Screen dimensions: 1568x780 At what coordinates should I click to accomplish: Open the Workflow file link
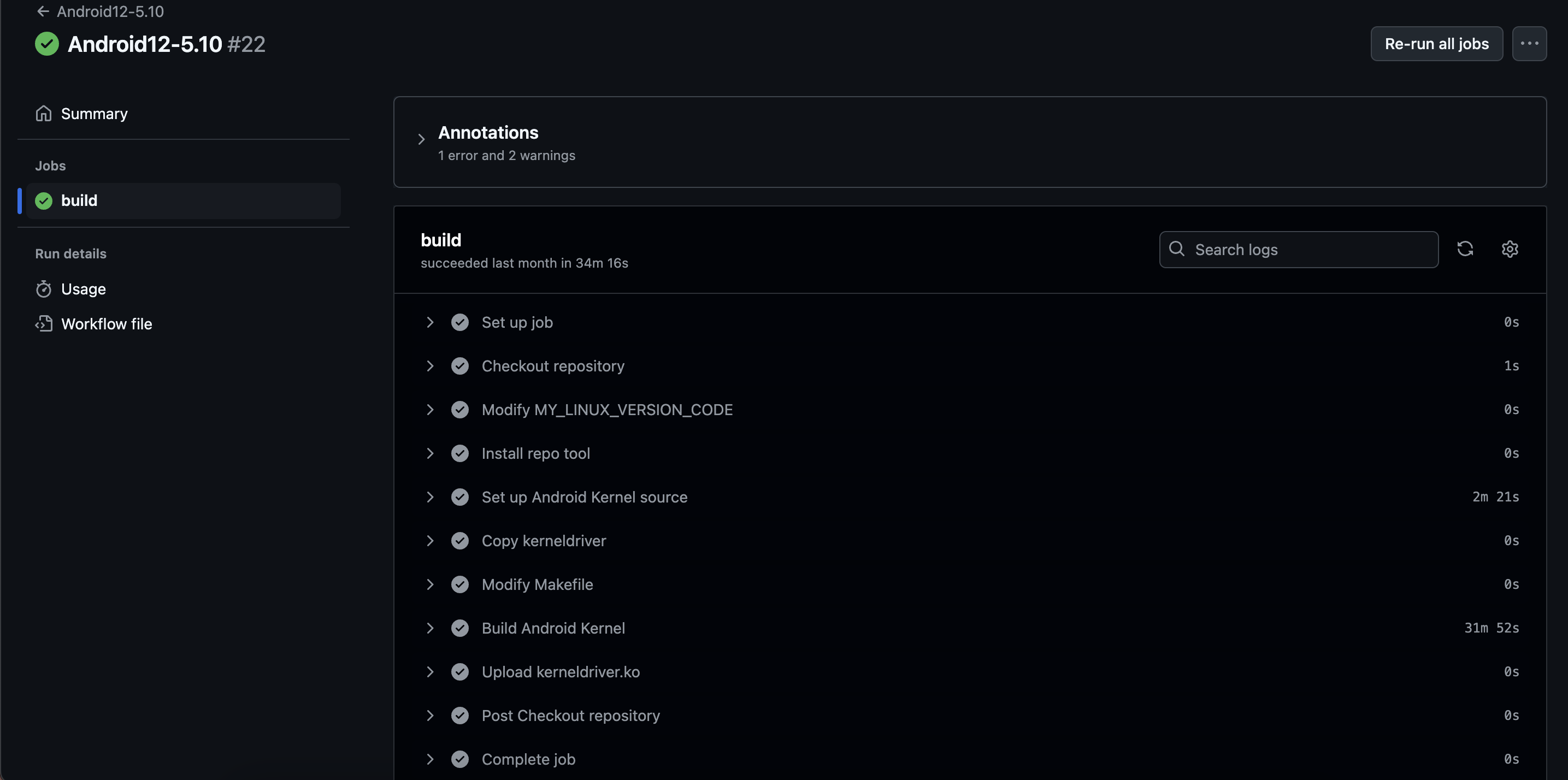tap(107, 324)
